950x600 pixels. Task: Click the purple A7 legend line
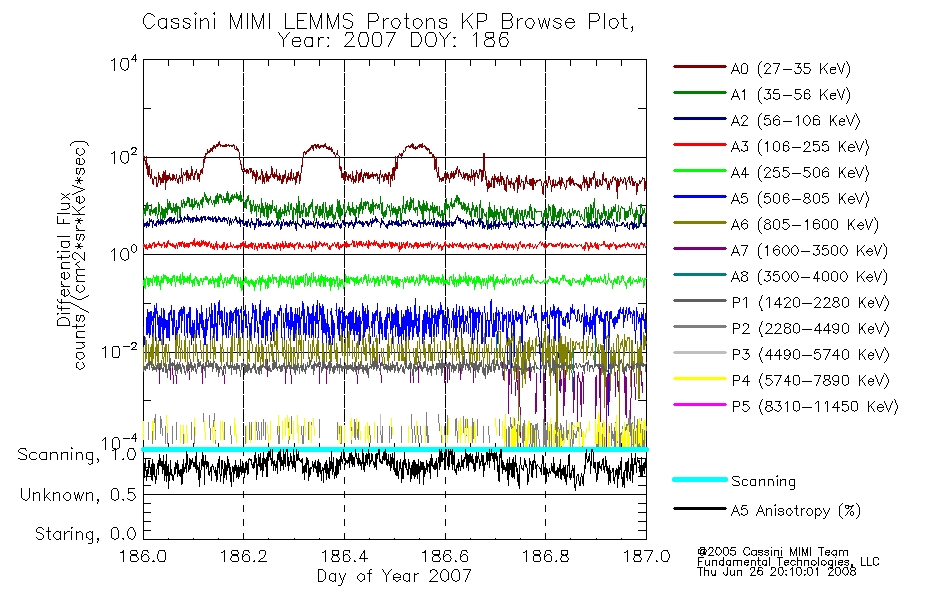point(699,248)
